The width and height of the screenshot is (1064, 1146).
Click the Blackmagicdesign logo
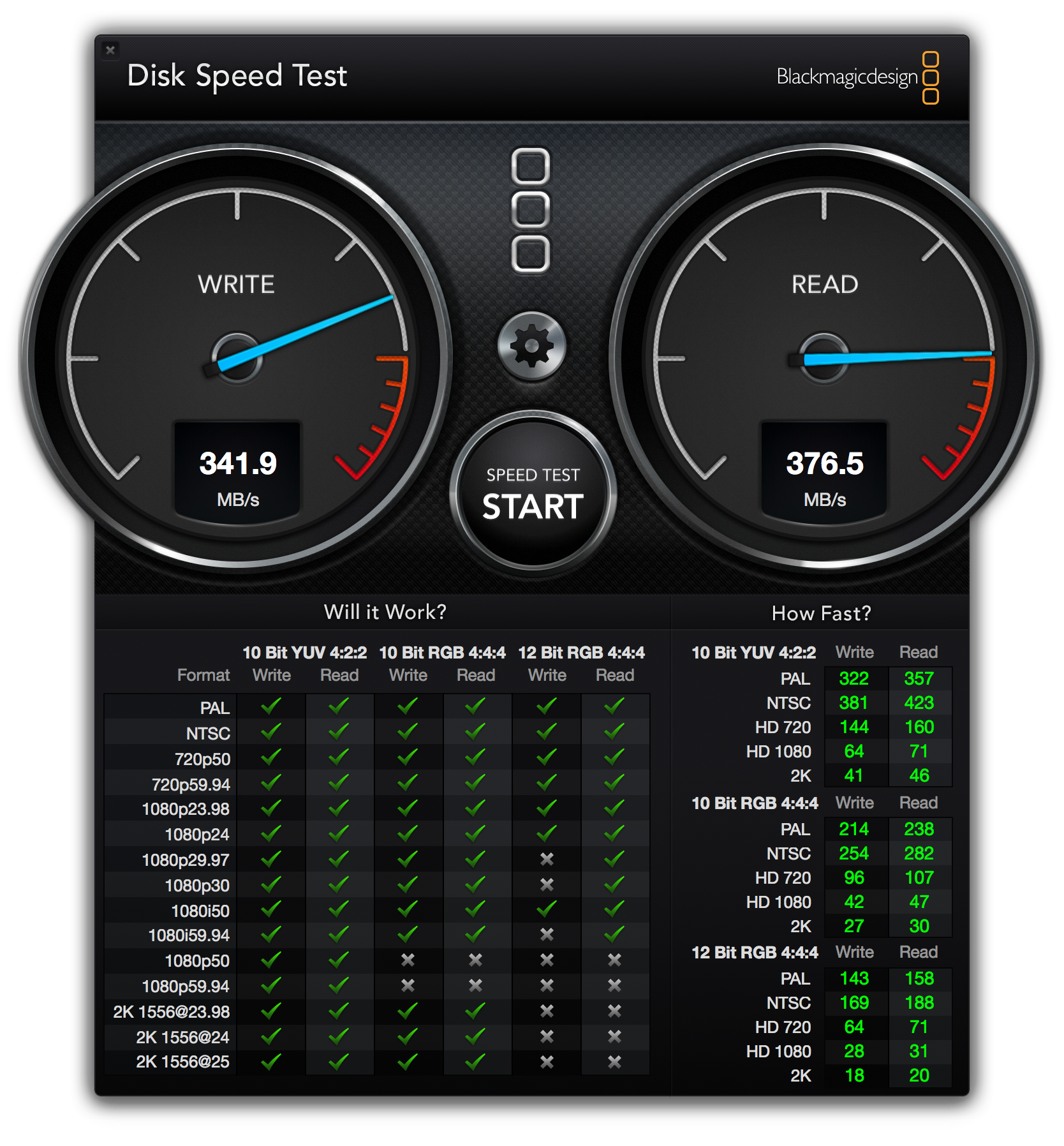click(x=857, y=77)
